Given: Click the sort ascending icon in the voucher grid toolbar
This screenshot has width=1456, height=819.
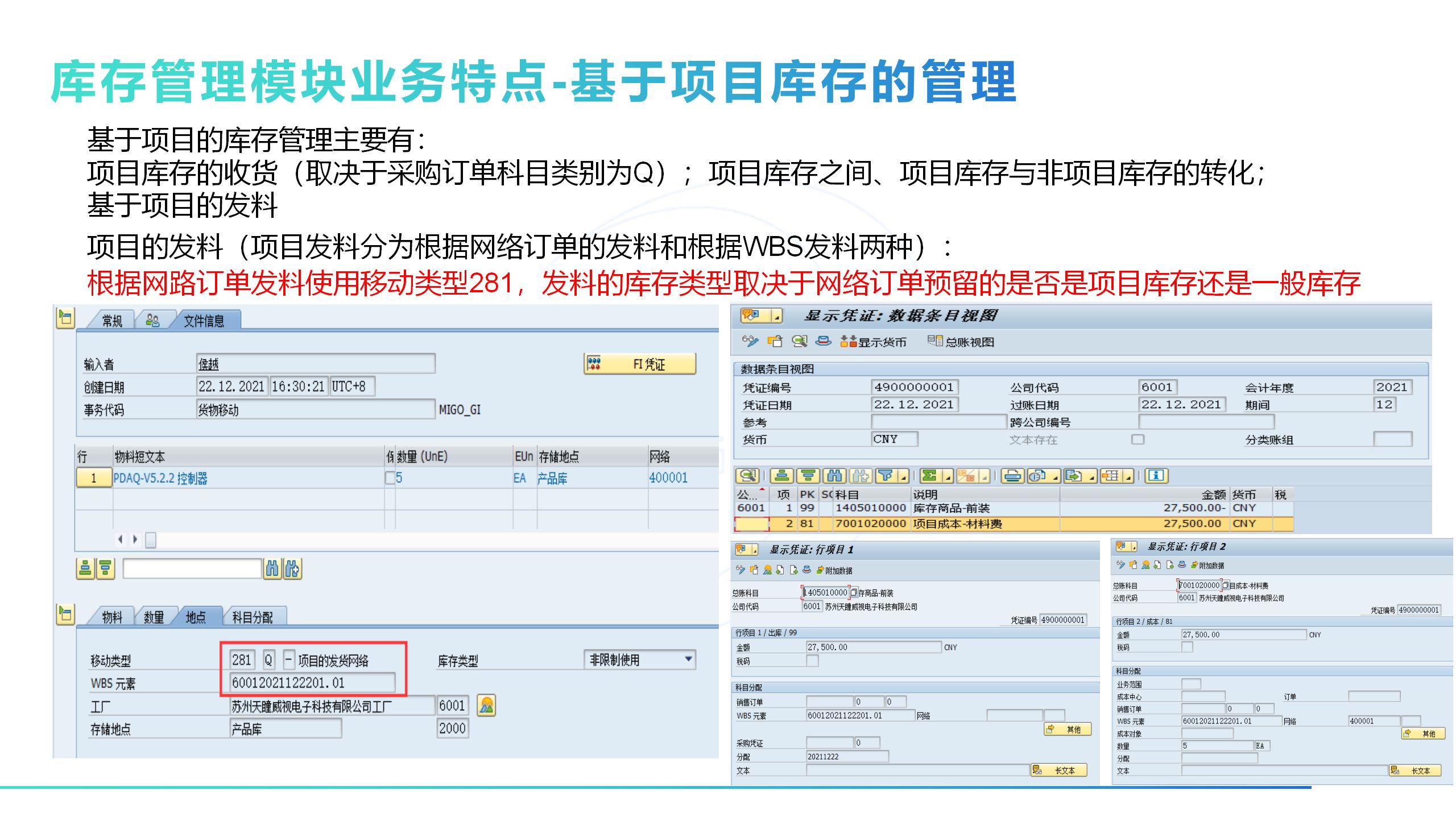Looking at the screenshot, I should click(x=783, y=476).
